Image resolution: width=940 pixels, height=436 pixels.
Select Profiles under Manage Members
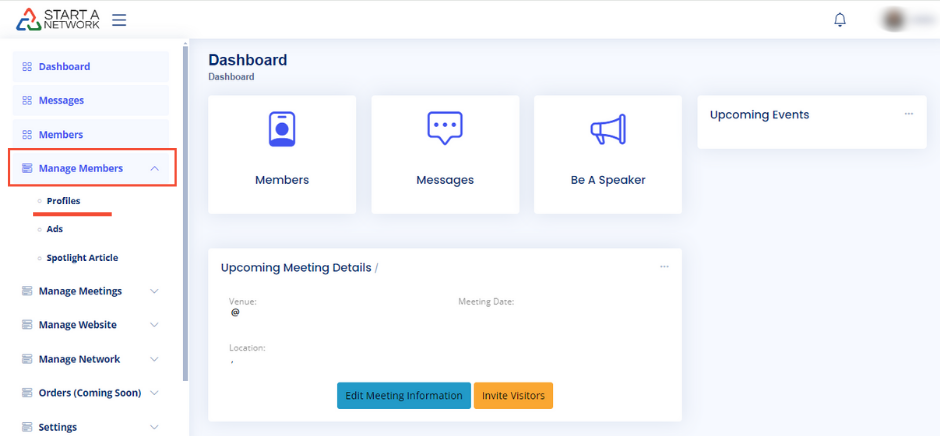63,201
